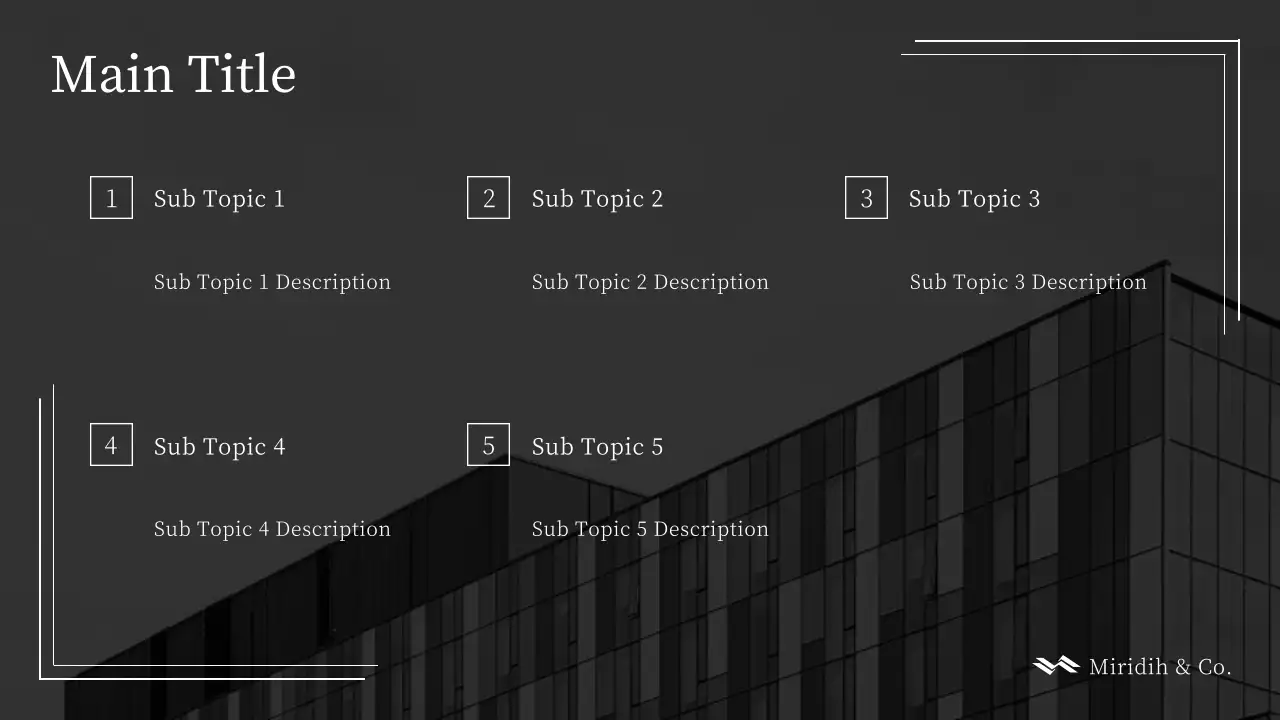Click the Sub Topic 2 Description text

pyautogui.click(x=650, y=282)
